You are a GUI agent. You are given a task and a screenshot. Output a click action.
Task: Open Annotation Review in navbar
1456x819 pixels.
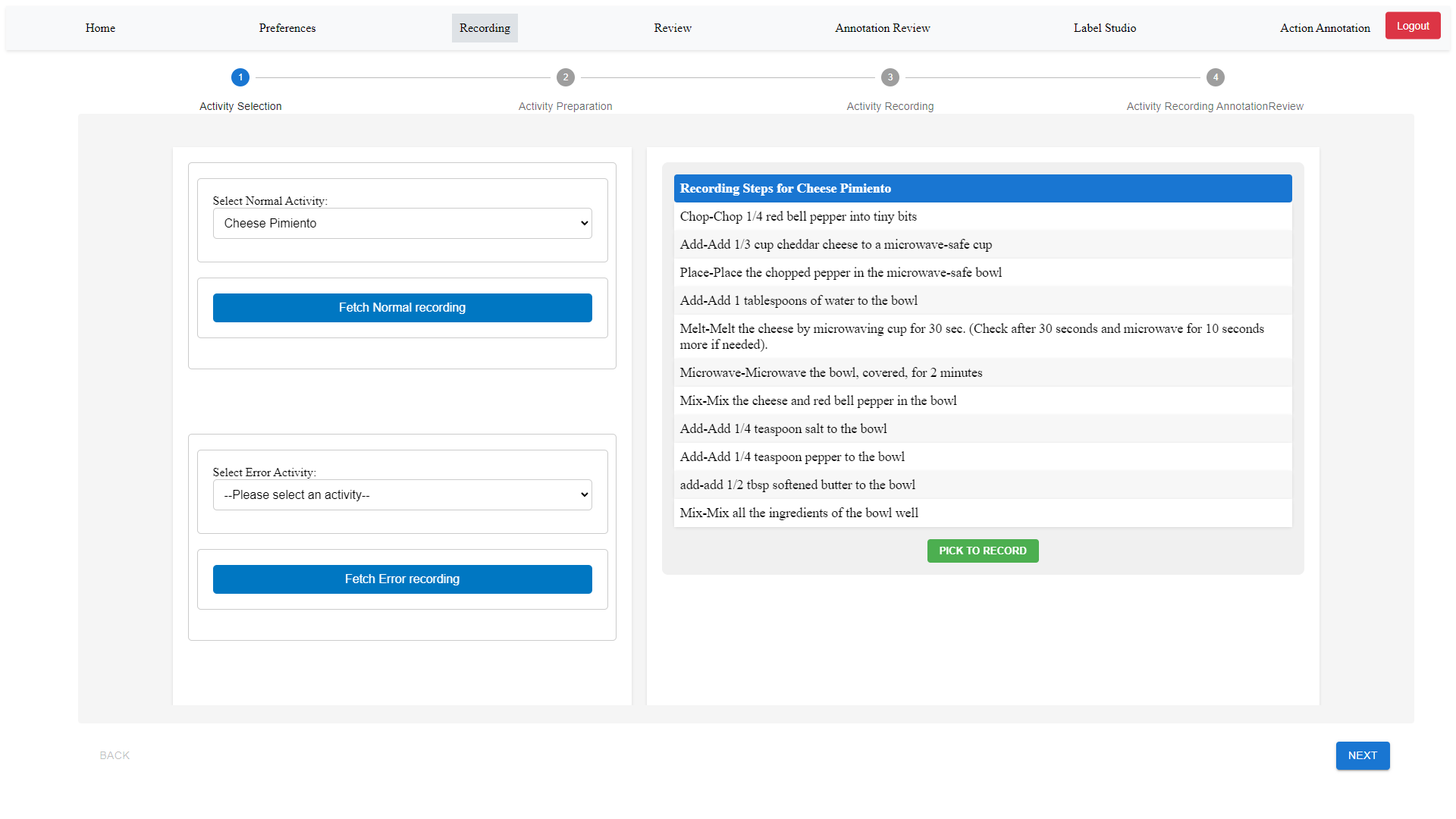click(882, 28)
